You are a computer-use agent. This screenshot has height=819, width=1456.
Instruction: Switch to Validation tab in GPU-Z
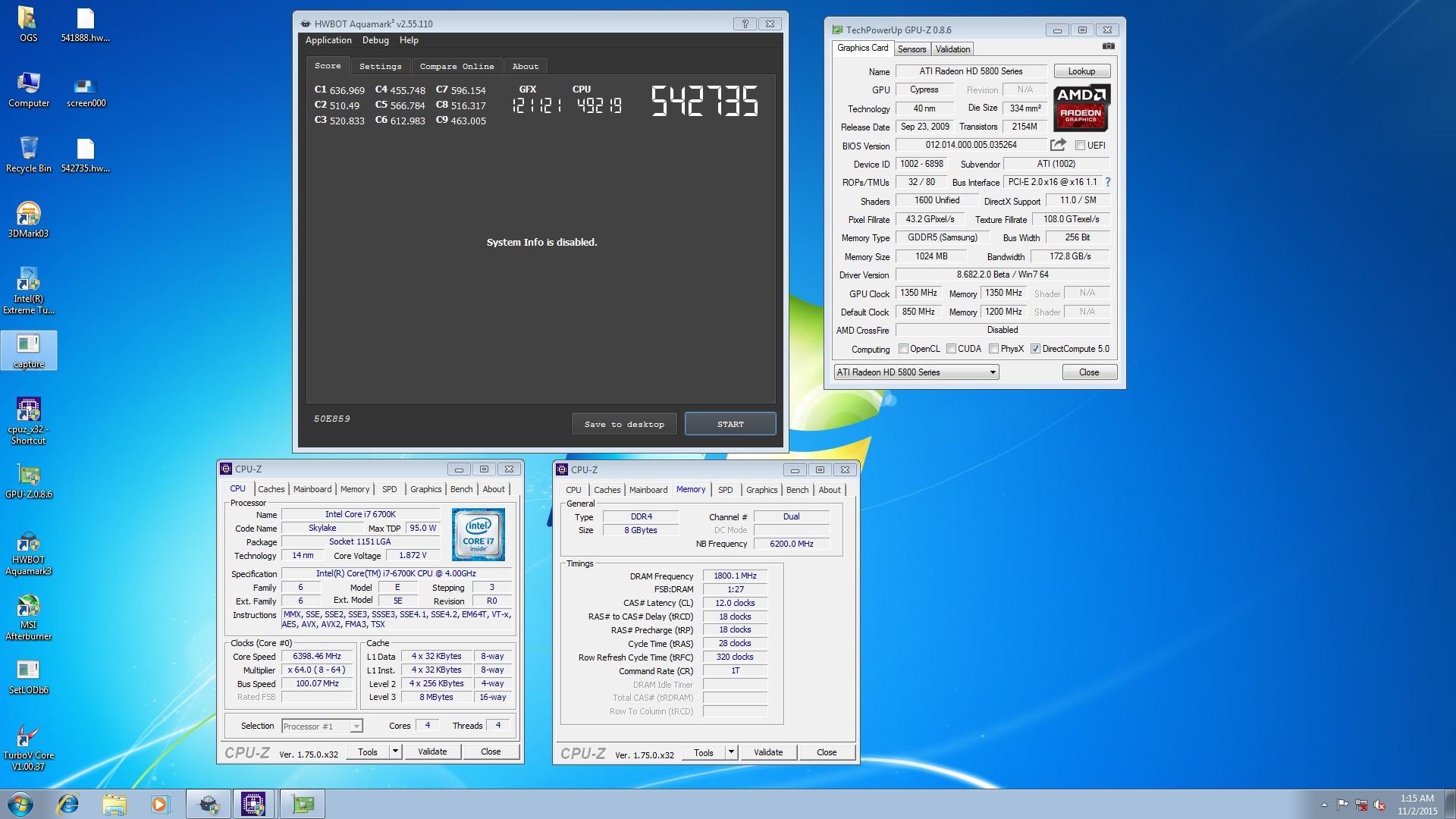click(952, 49)
